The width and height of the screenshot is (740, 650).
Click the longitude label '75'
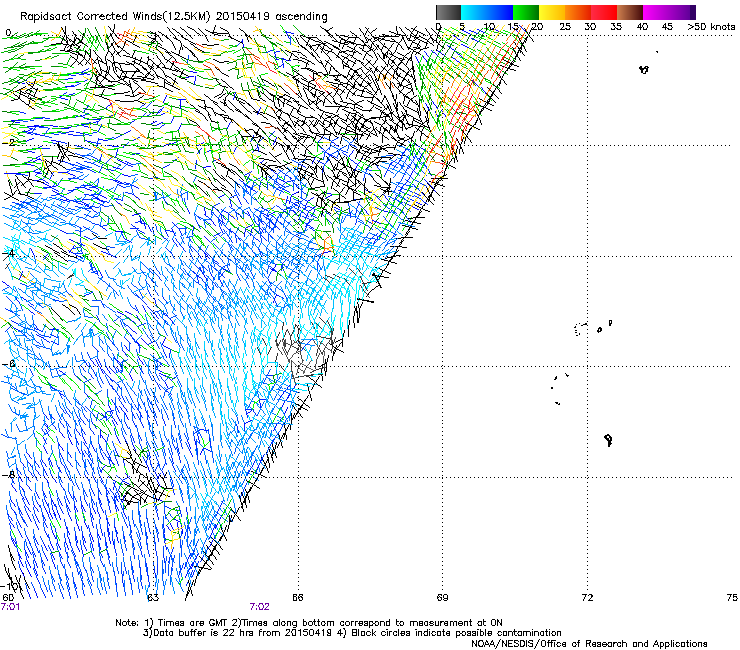click(x=732, y=598)
